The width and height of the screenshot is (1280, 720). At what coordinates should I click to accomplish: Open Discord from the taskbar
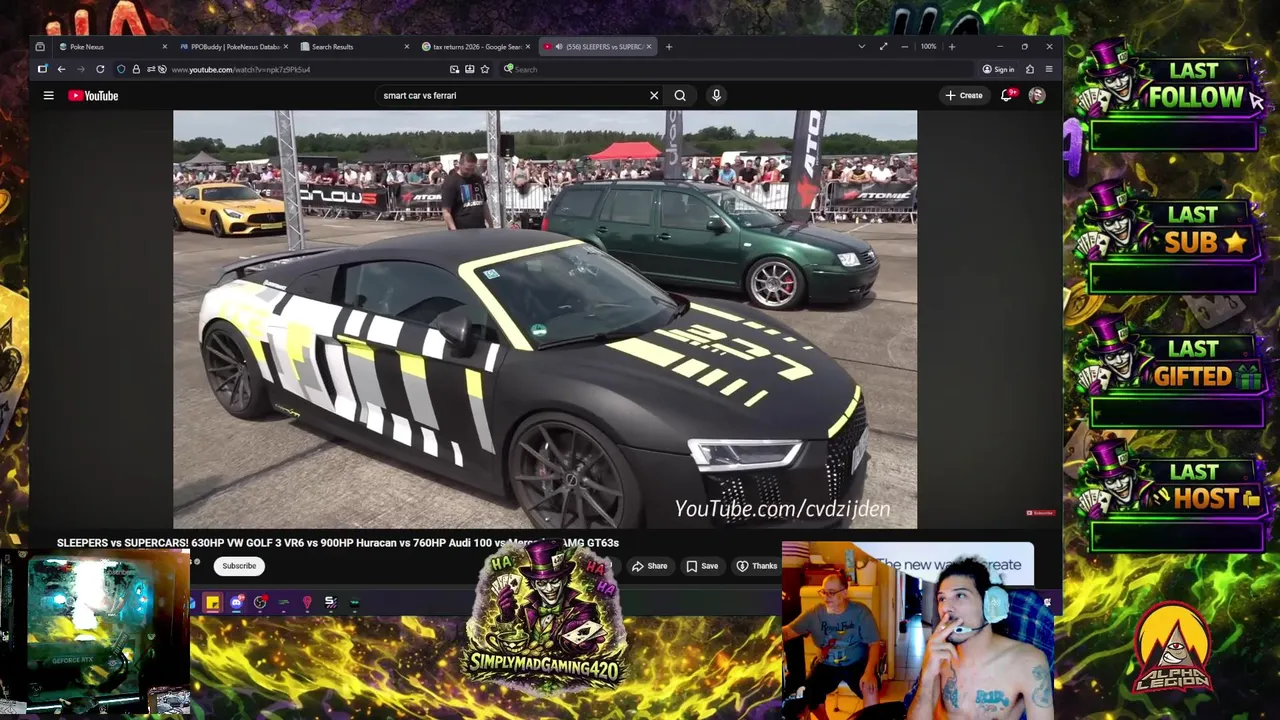click(x=236, y=602)
